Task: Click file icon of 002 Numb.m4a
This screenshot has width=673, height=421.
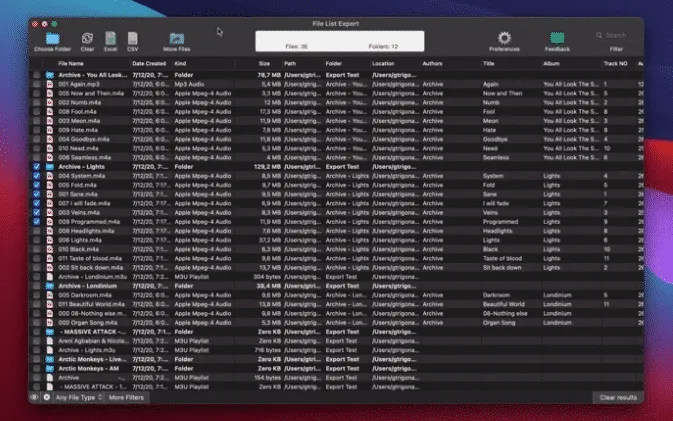Action: pyautogui.click(x=50, y=103)
